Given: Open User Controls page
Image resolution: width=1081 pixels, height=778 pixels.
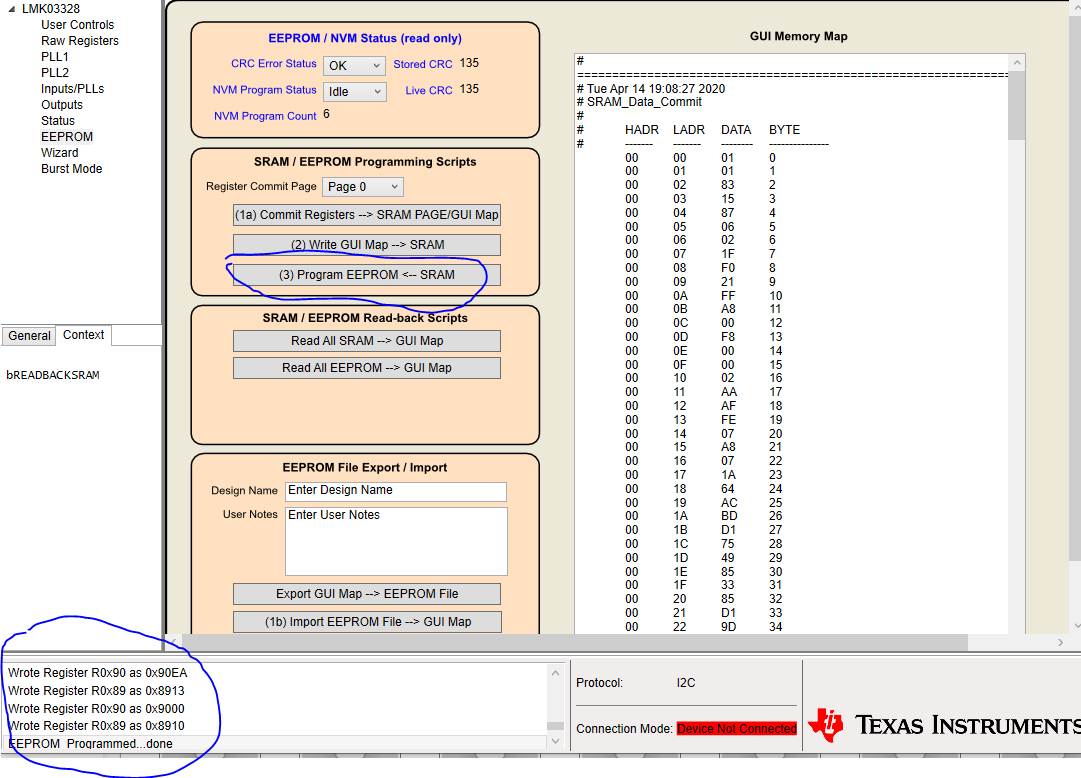Looking at the screenshot, I should (77, 25).
